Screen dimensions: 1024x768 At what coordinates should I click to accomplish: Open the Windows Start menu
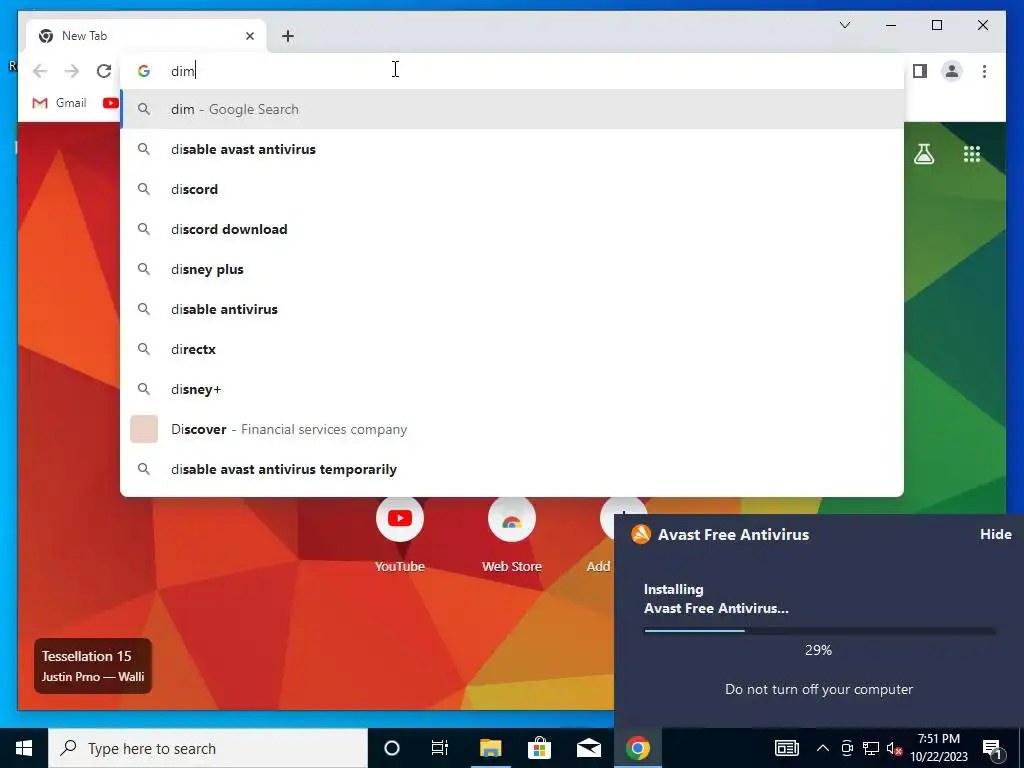tap(24, 748)
